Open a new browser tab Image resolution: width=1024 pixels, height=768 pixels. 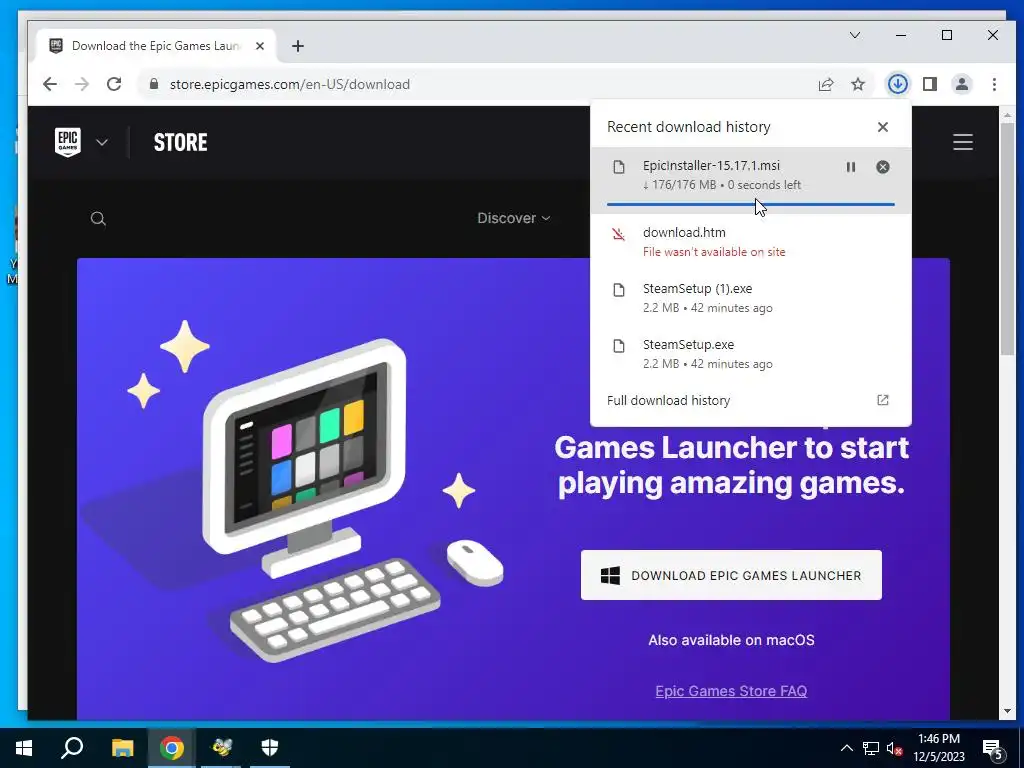298,46
